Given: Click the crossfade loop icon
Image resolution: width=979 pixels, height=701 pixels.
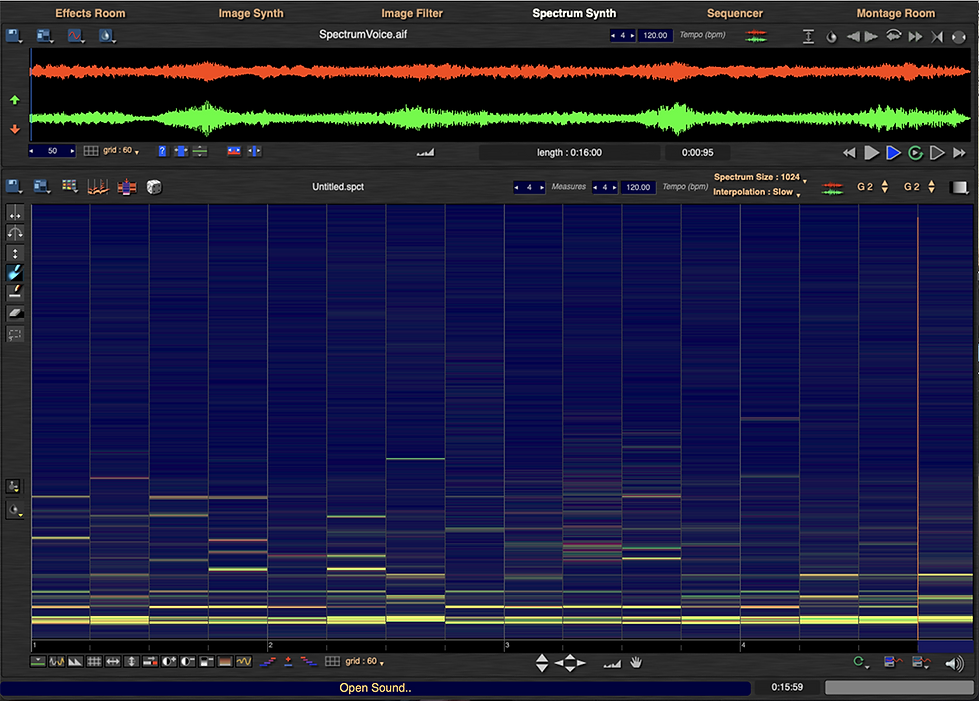Looking at the screenshot, I should tap(893, 36).
